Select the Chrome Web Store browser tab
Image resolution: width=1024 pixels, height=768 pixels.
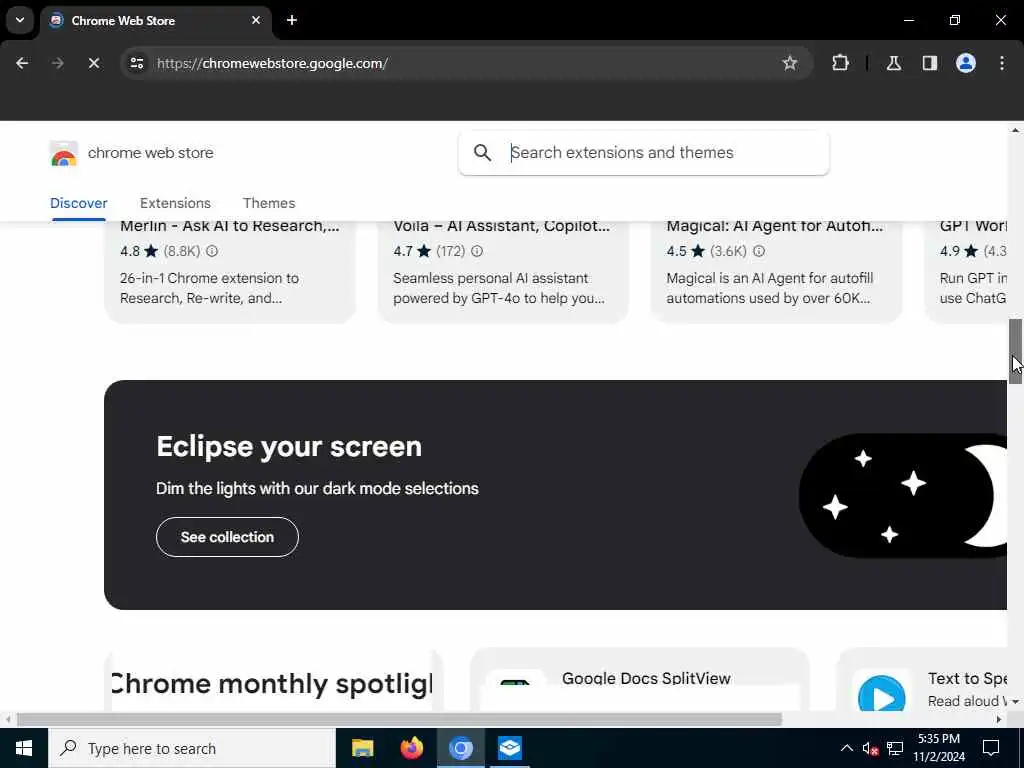pyautogui.click(x=155, y=20)
